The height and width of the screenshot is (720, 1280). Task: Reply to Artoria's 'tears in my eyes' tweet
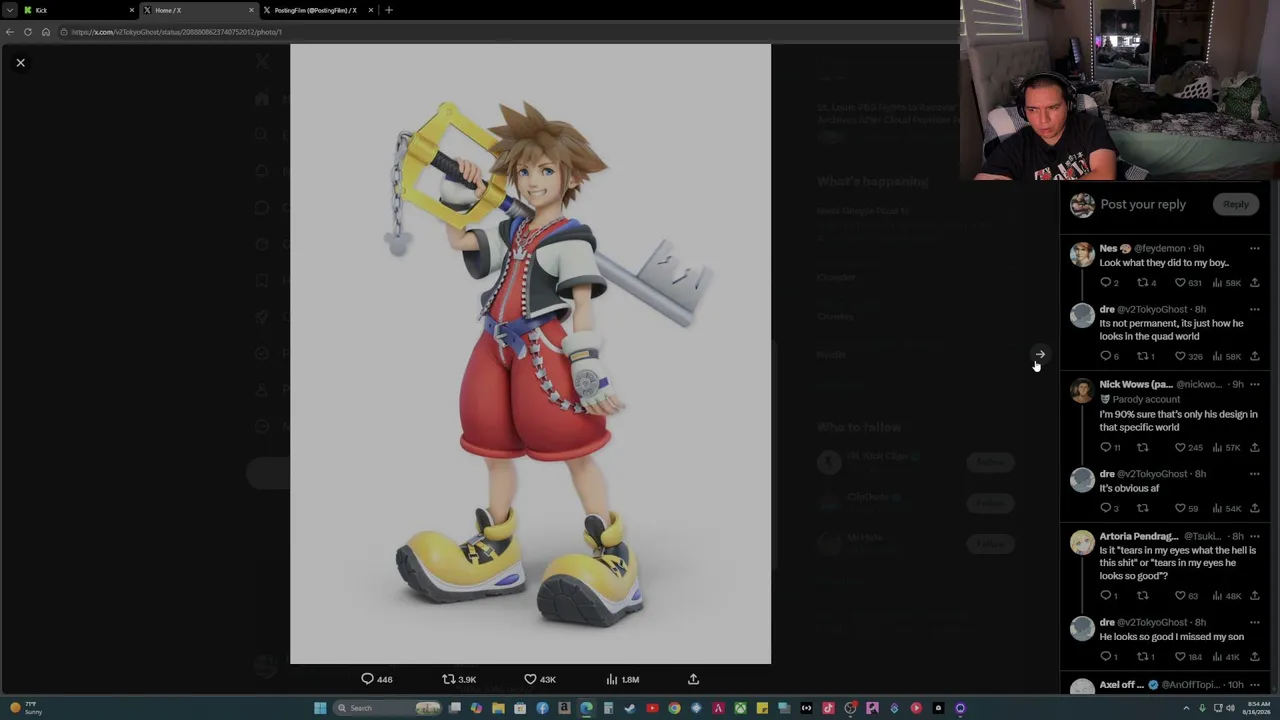[x=1109, y=596]
